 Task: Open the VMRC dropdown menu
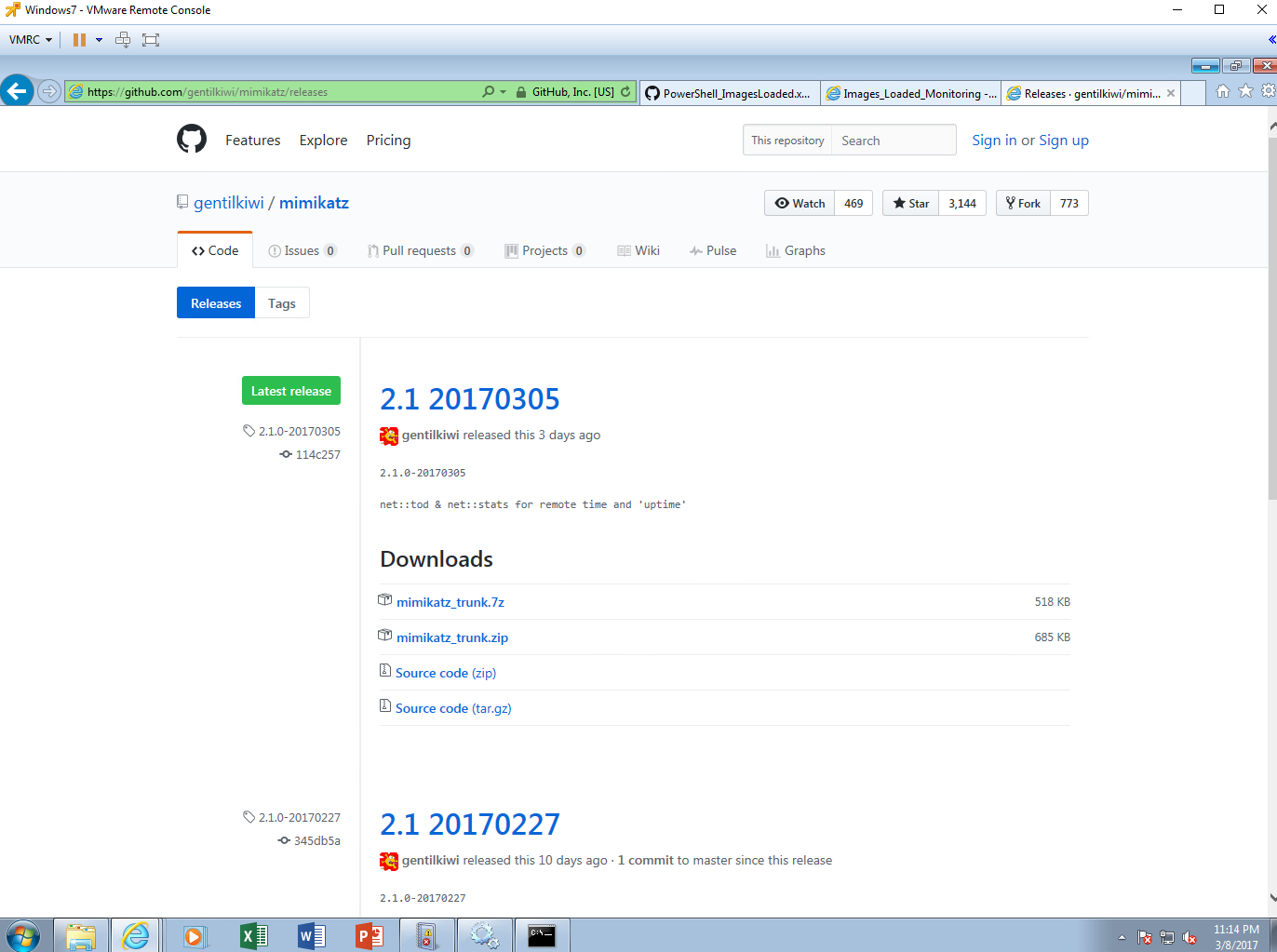[31, 40]
